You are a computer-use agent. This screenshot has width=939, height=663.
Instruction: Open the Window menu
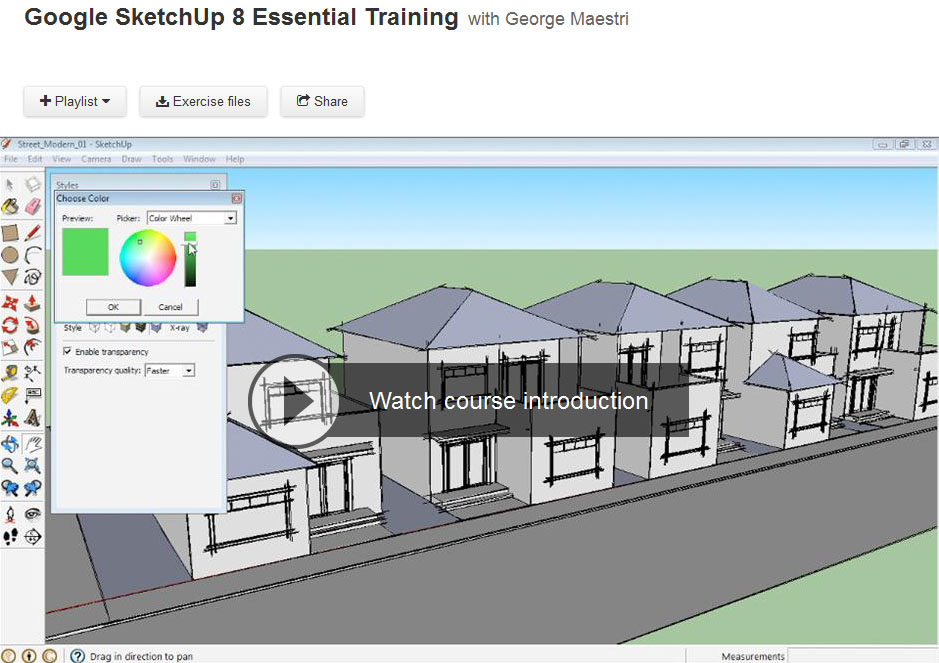pyautogui.click(x=199, y=159)
